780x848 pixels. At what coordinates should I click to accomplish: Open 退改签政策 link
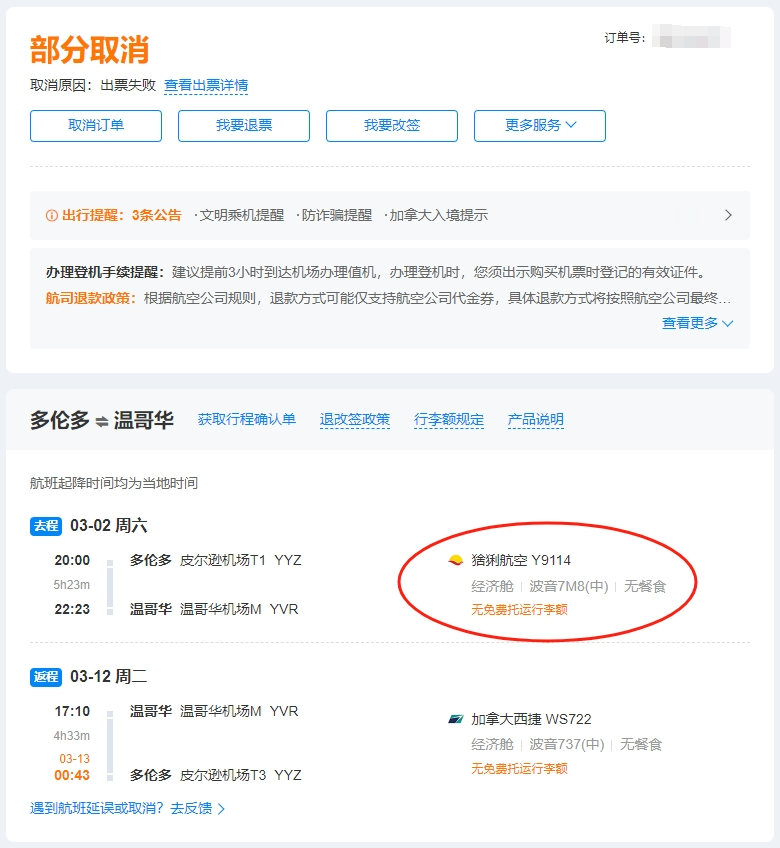[355, 420]
